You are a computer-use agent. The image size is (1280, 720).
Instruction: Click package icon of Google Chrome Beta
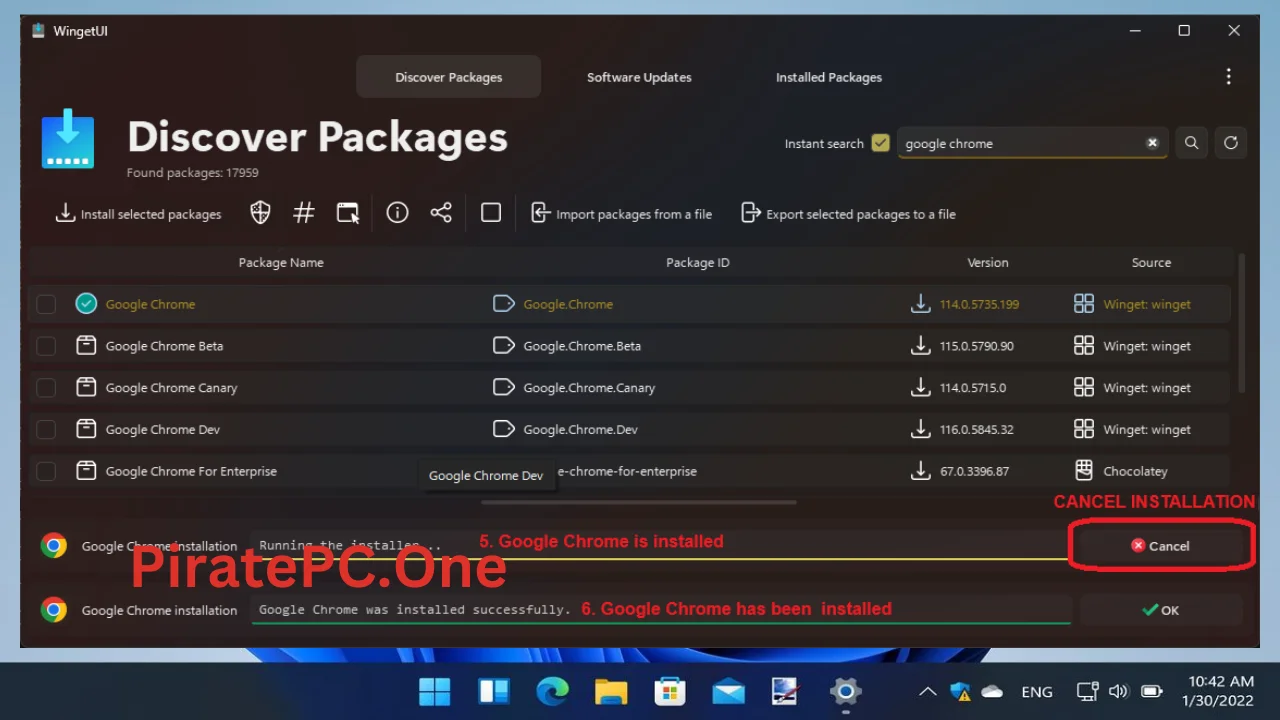pos(86,345)
